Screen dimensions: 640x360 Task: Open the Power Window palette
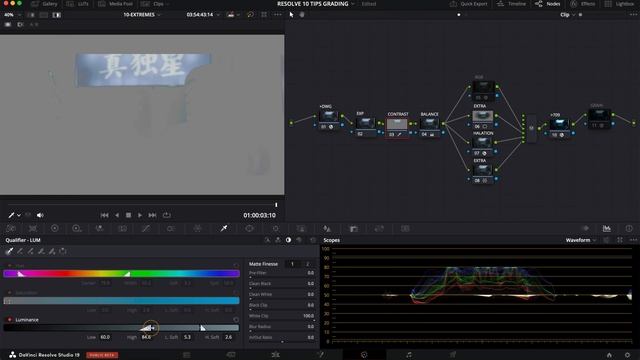pos(249,229)
